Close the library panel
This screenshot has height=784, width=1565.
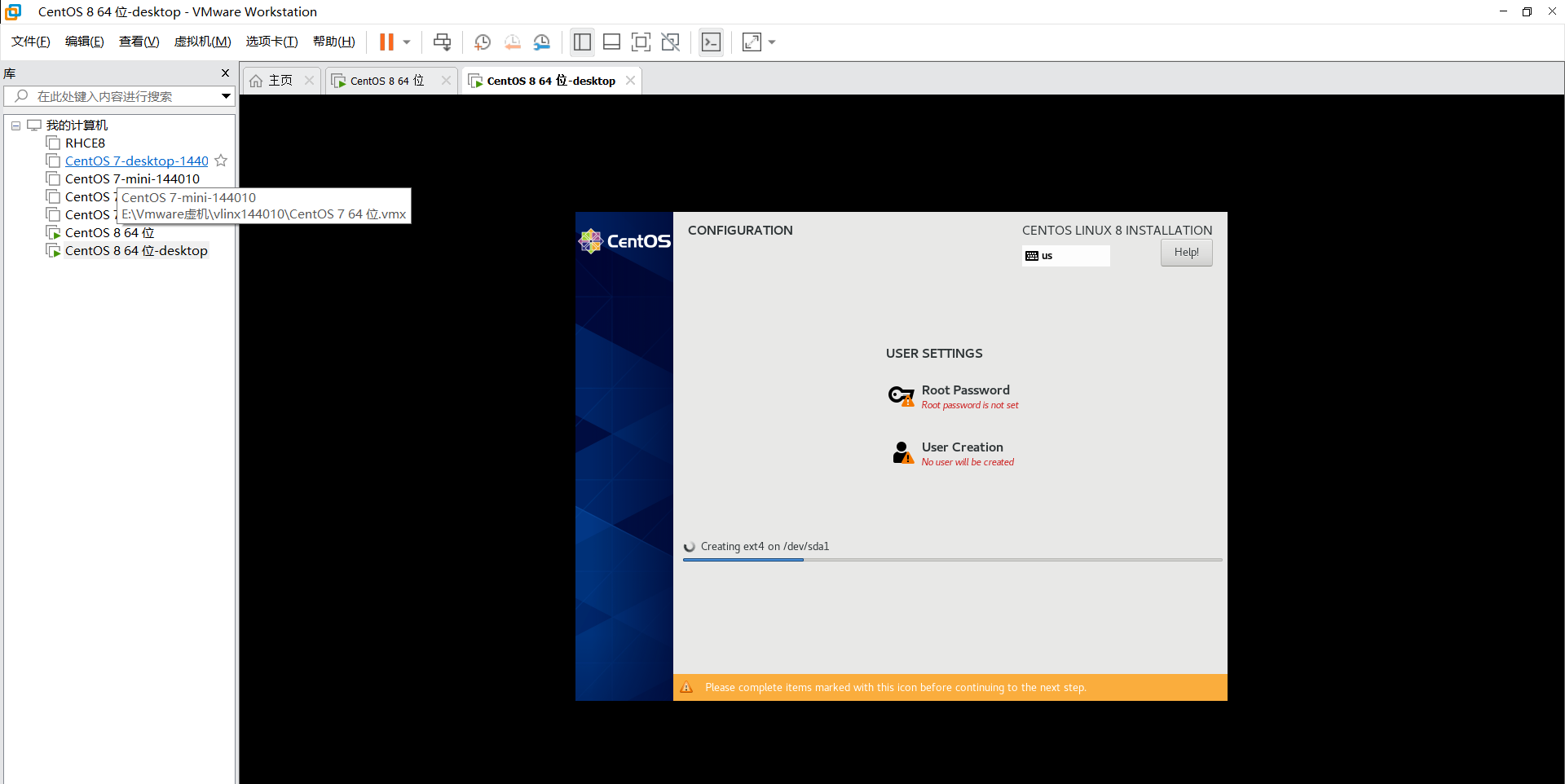coord(226,73)
